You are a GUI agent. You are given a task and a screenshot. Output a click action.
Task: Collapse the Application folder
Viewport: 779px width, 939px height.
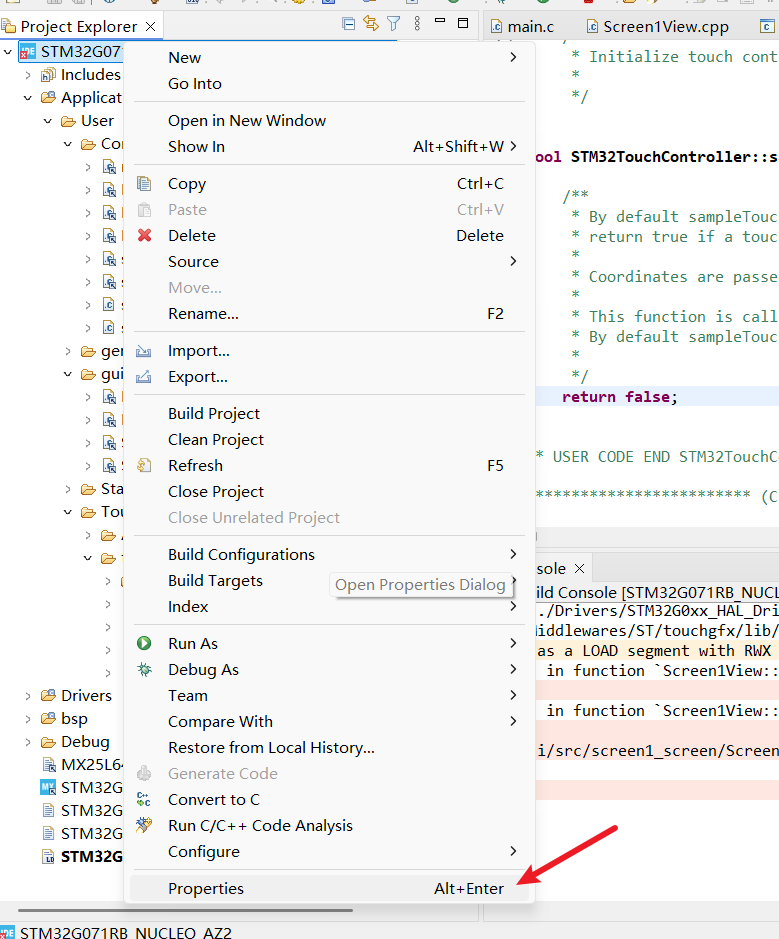28,98
